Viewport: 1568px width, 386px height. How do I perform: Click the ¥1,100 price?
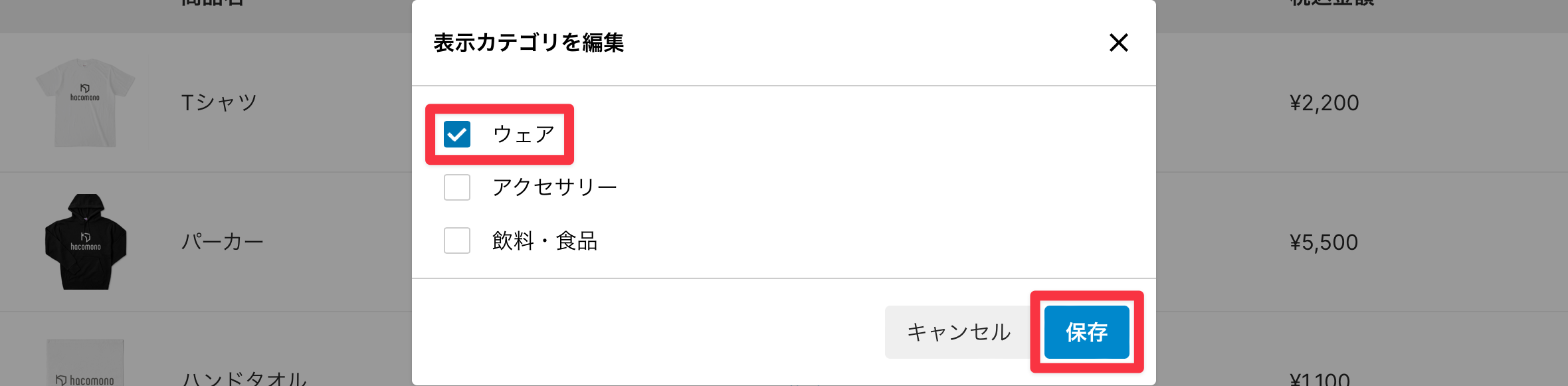click(x=1320, y=379)
